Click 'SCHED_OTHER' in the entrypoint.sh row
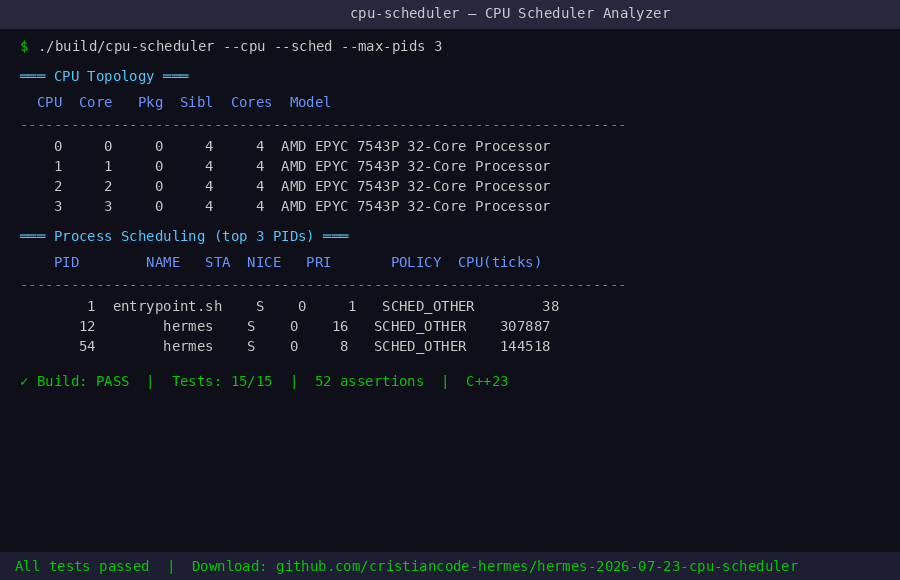Viewport: 900px width, 580px height. coord(428,307)
